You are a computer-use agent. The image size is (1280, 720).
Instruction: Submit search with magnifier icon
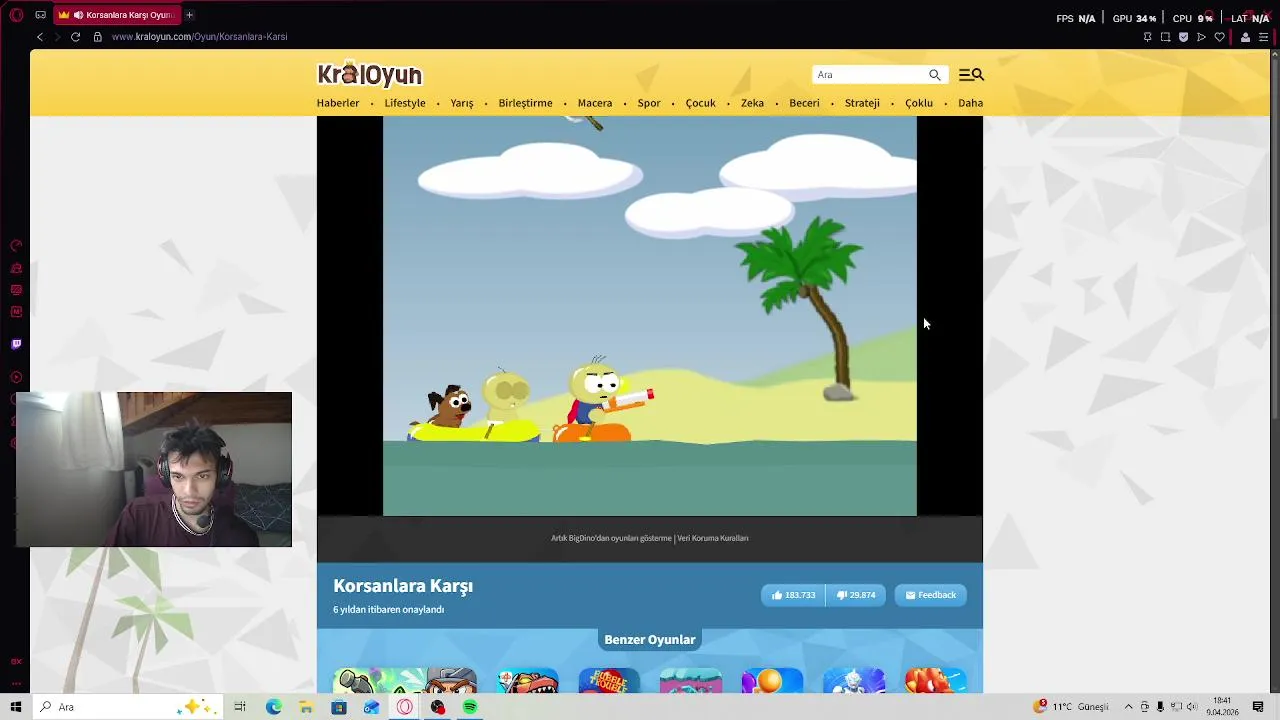coord(935,75)
